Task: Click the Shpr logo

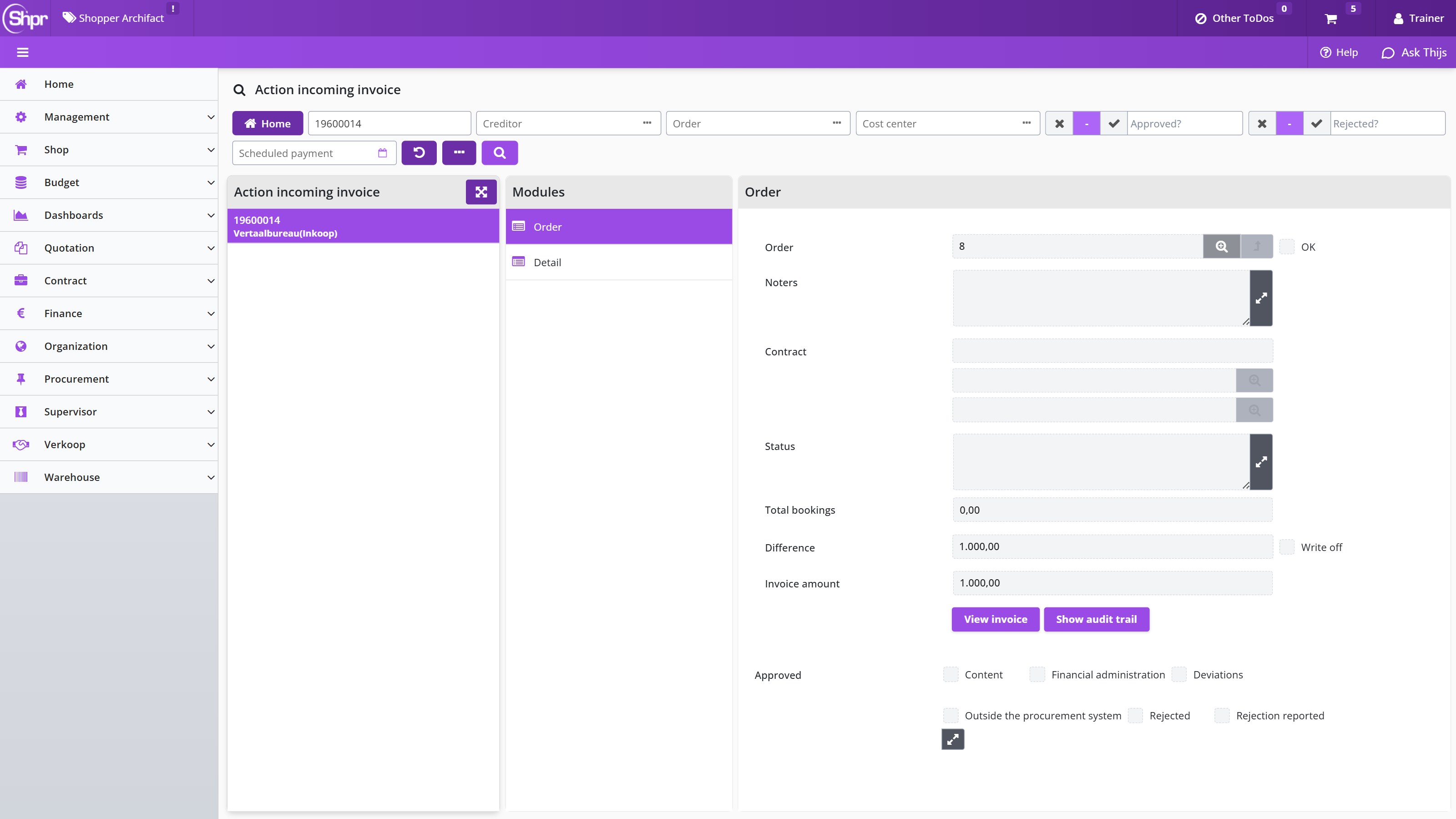Action: (x=25, y=18)
